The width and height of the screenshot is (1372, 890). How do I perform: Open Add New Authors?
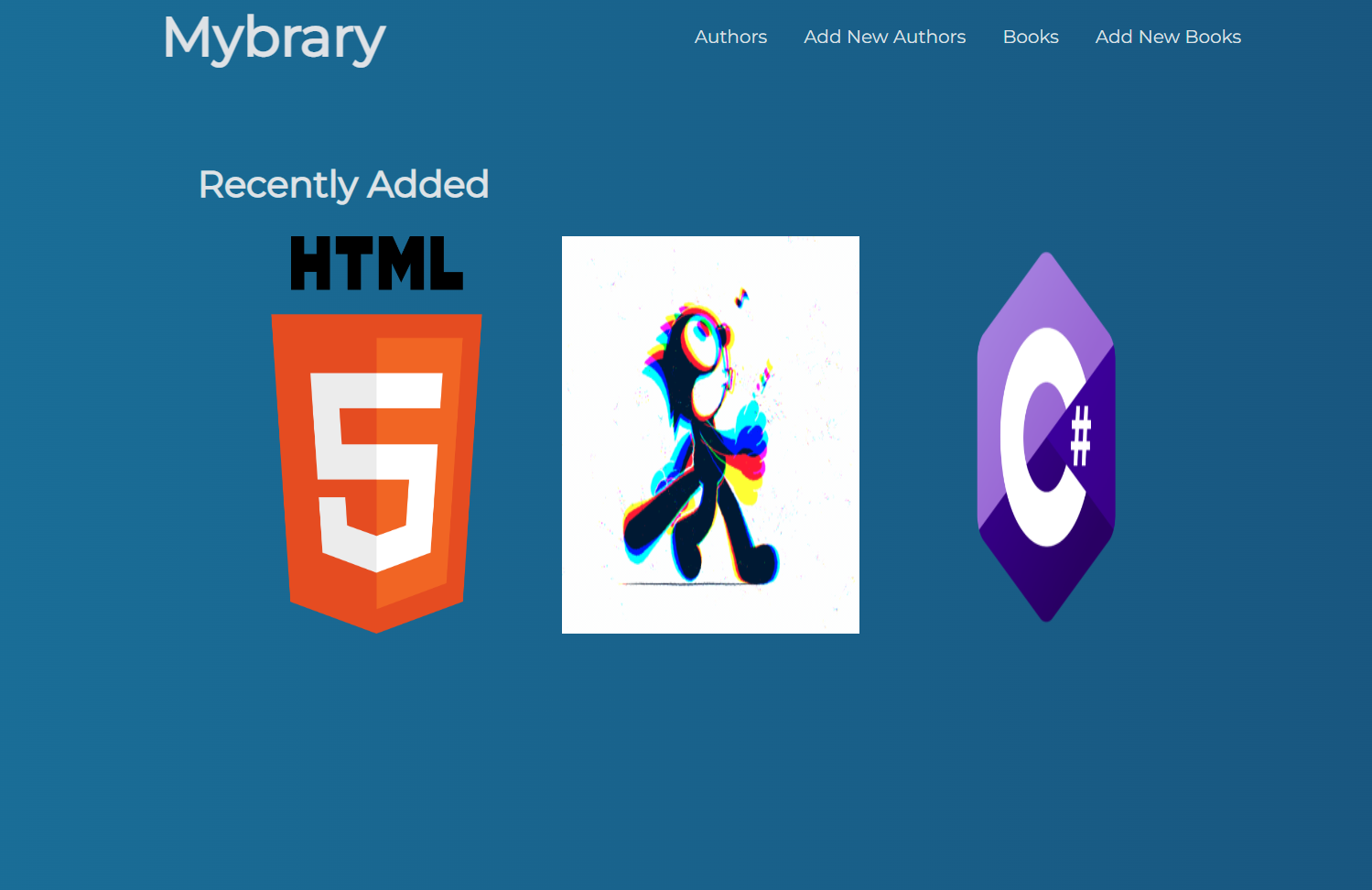[x=884, y=37]
